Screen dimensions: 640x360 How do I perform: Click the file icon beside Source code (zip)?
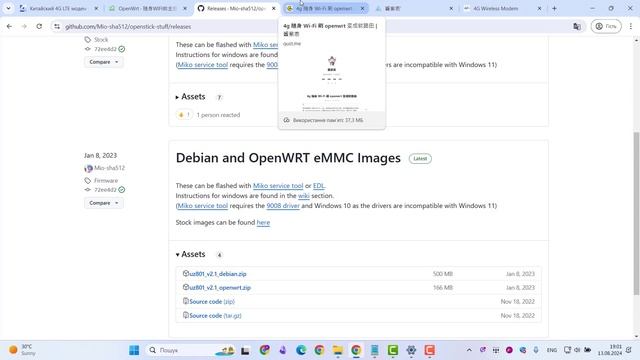(x=186, y=301)
